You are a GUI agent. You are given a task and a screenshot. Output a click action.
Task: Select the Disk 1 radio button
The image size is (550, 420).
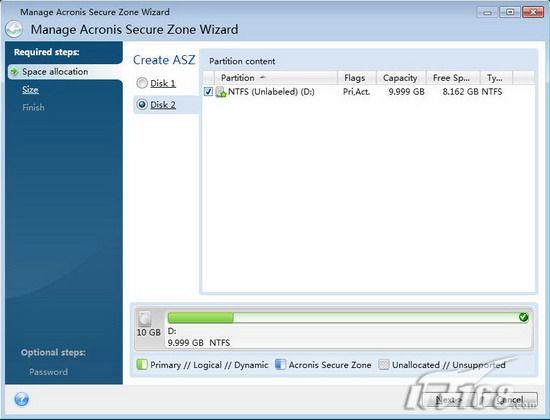click(142, 83)
